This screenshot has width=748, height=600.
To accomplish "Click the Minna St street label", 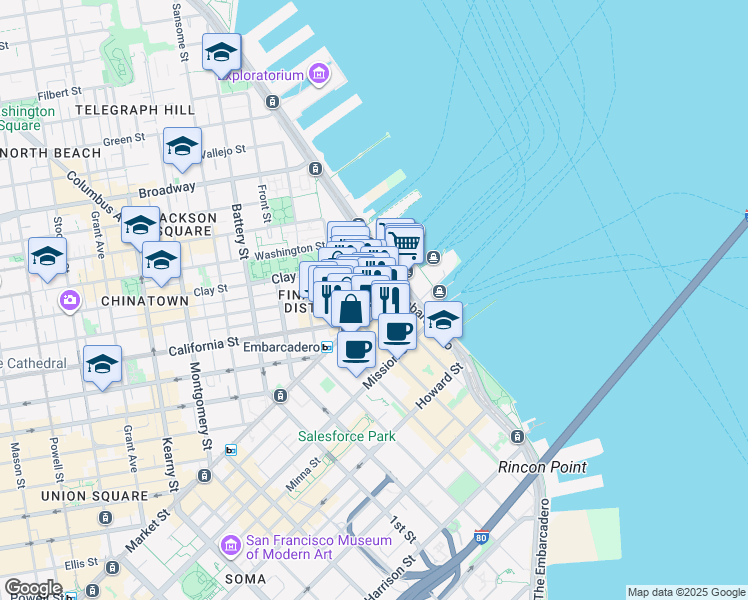I will click(x=303, y=475).
